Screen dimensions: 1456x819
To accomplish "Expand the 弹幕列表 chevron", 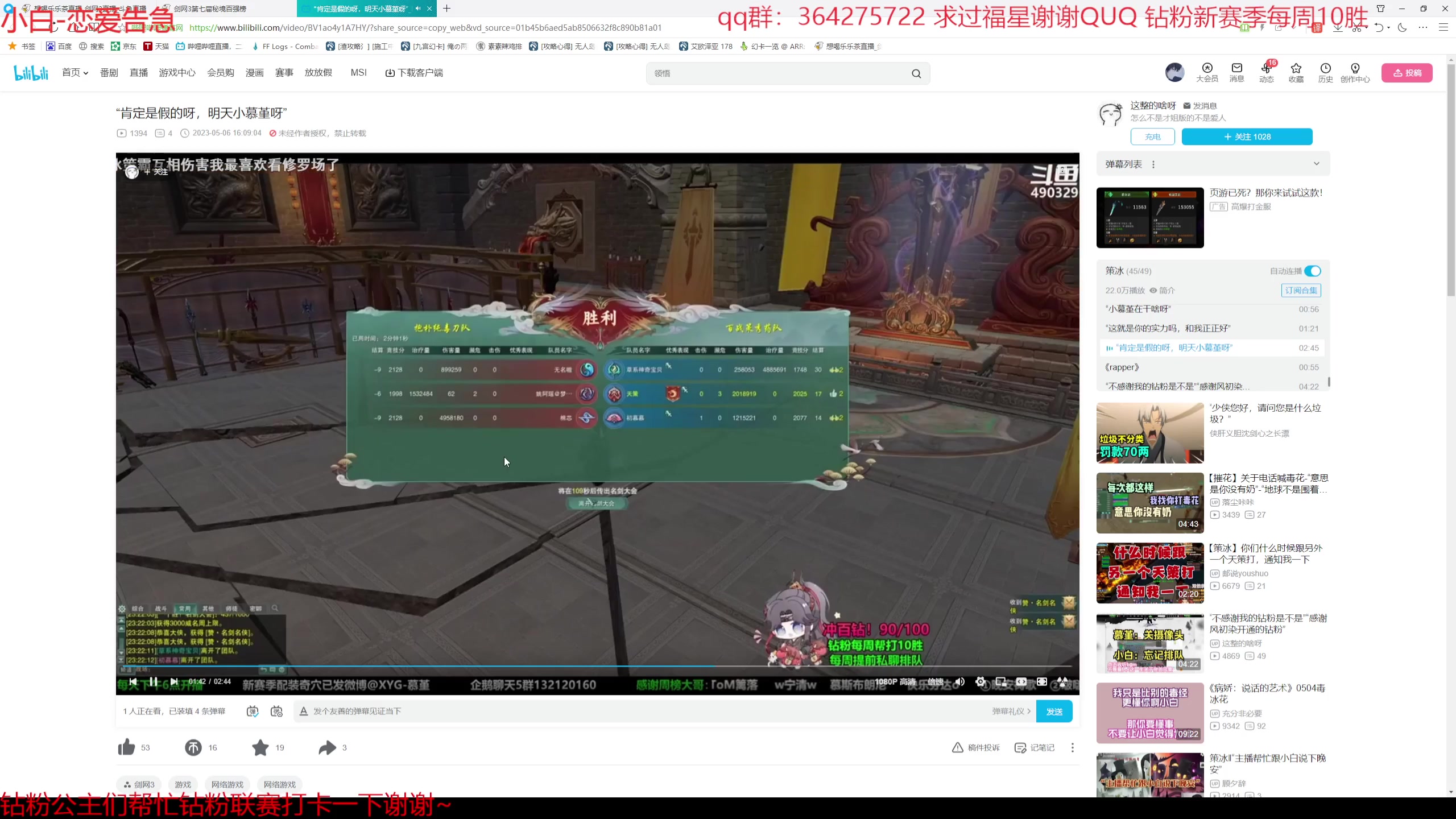I will [x=1316, y=164].
